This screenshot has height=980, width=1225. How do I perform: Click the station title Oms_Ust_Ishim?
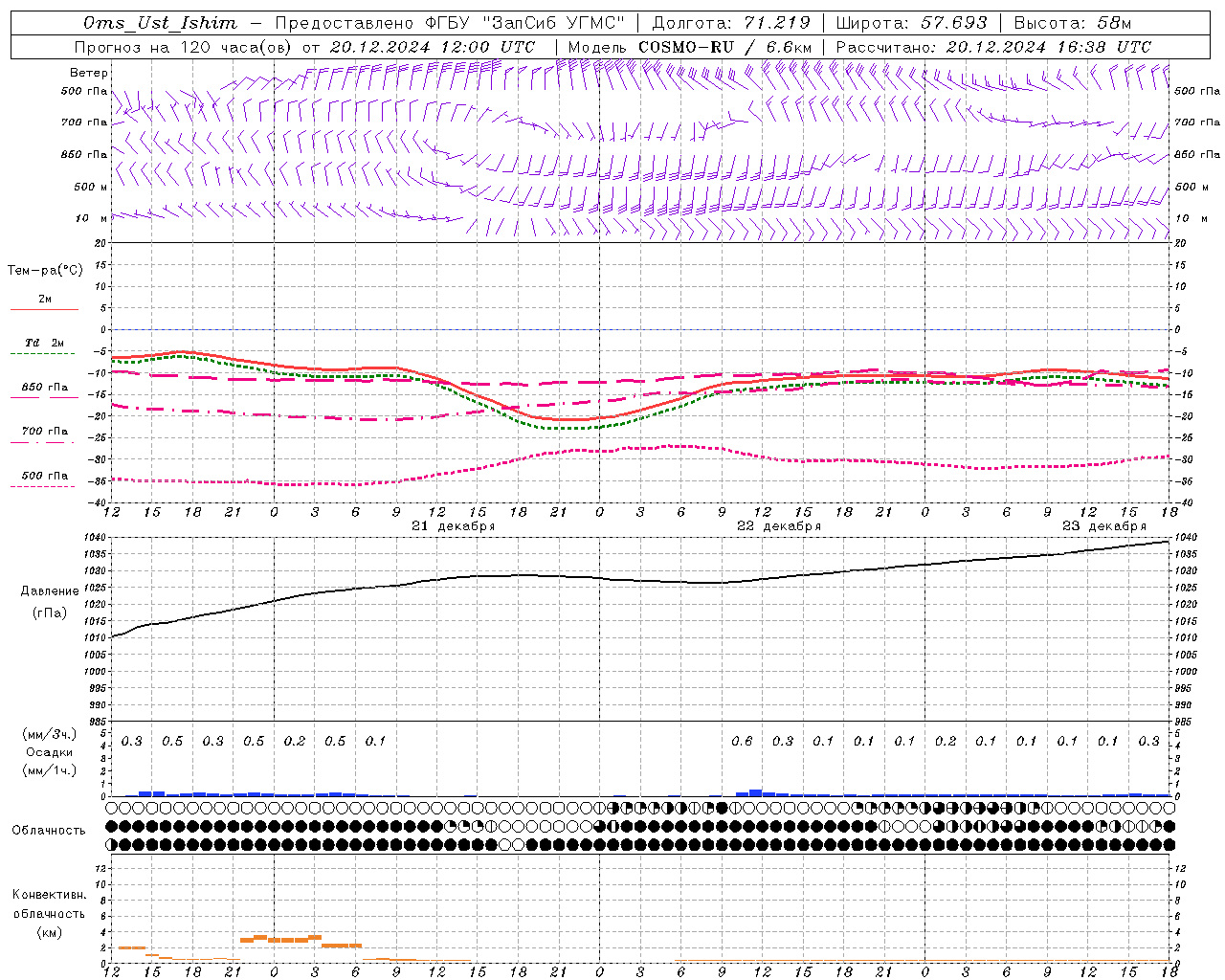160,23
